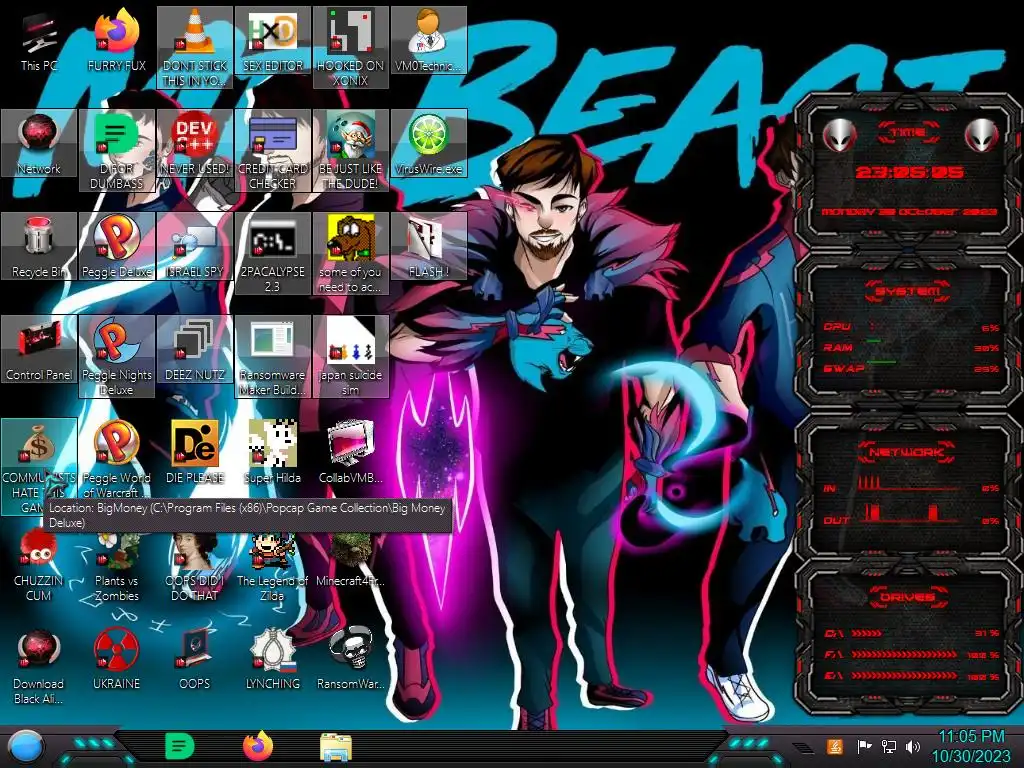1024x768 pixels.
Task: Open the volume speaker tray icon
Action: pos(913,746)
